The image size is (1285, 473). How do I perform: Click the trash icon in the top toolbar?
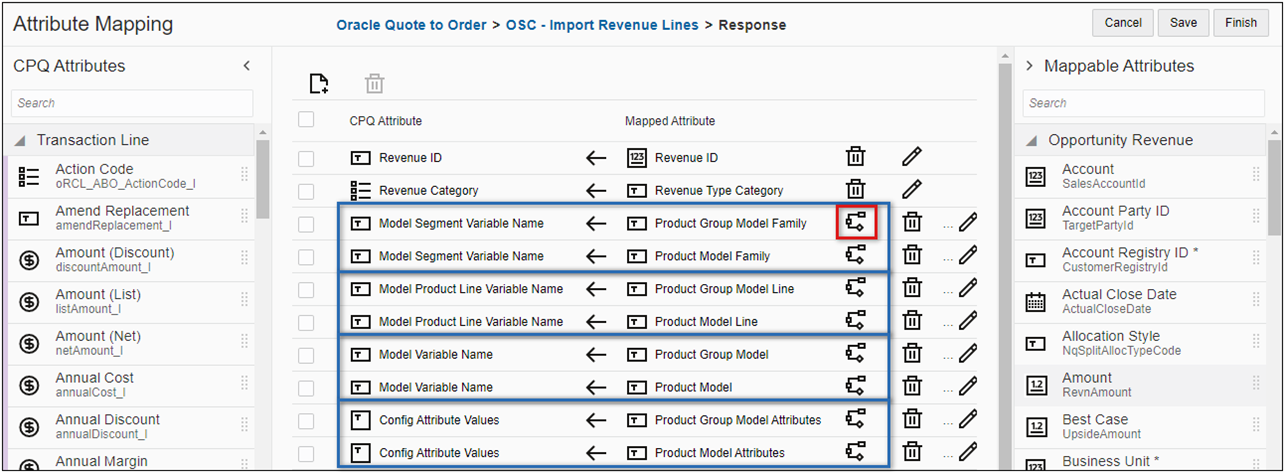(x=374, y=84)
